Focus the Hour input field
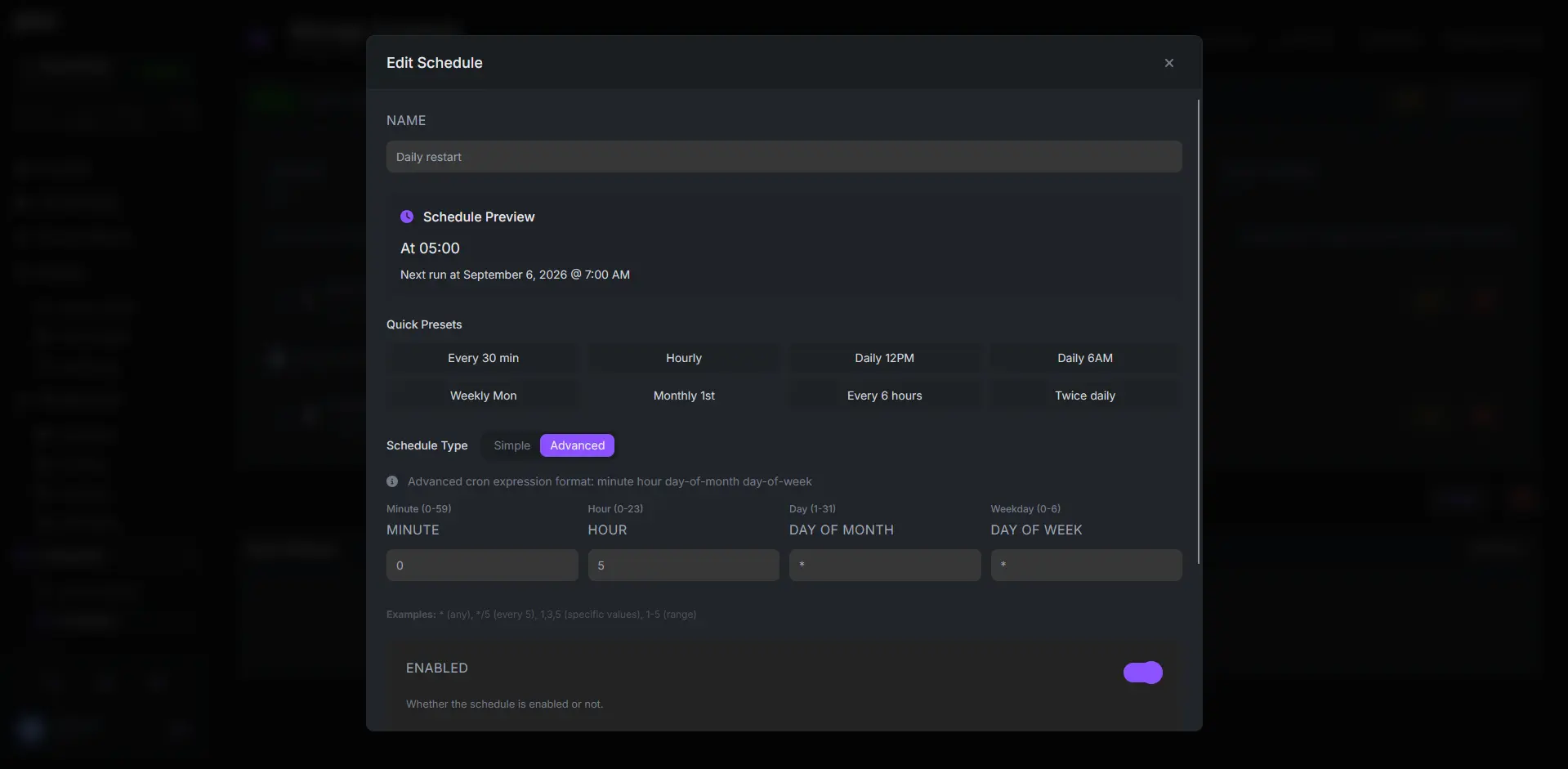 [683, 566]
